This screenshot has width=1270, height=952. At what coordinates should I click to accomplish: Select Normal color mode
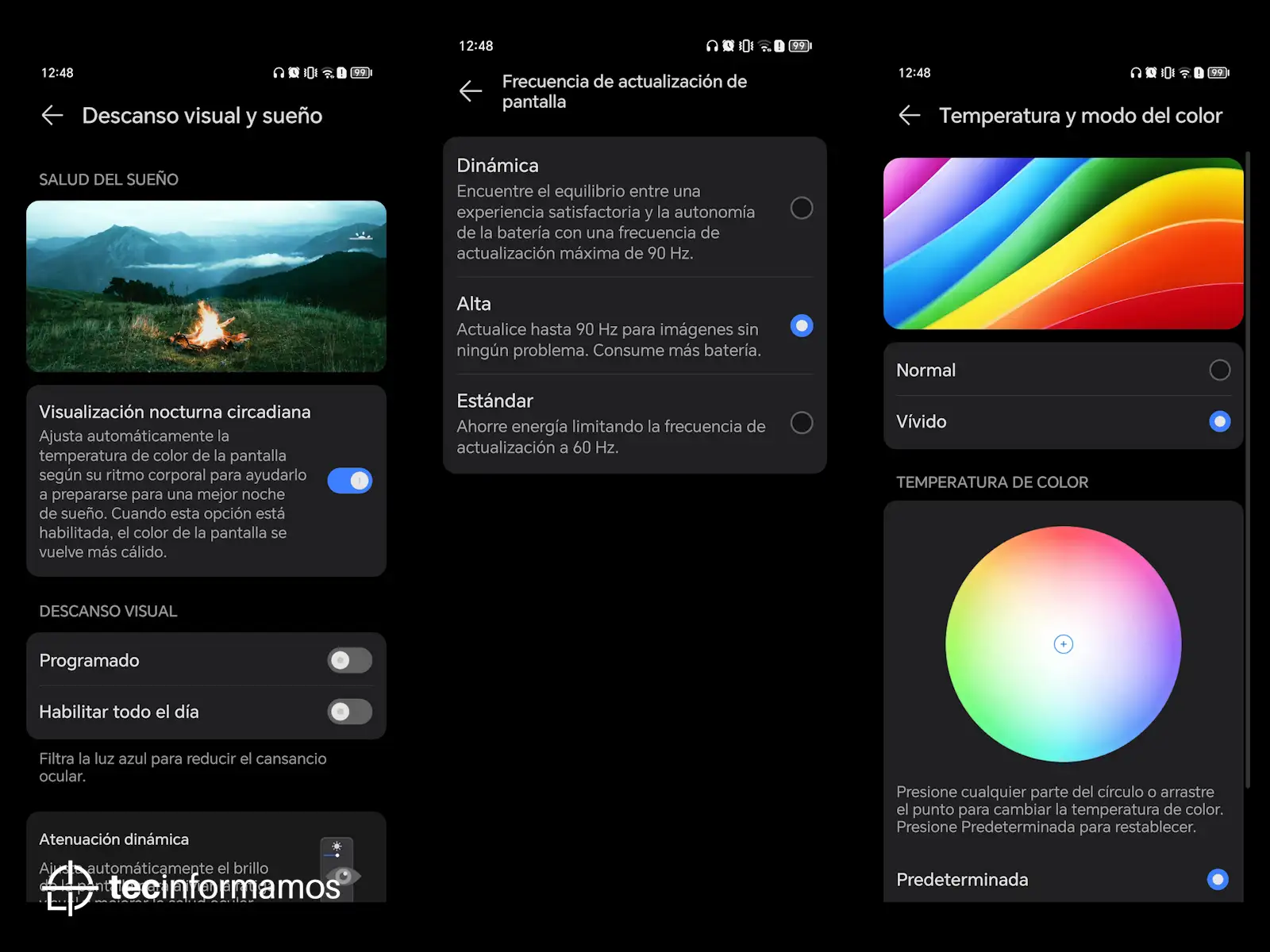1219,370
